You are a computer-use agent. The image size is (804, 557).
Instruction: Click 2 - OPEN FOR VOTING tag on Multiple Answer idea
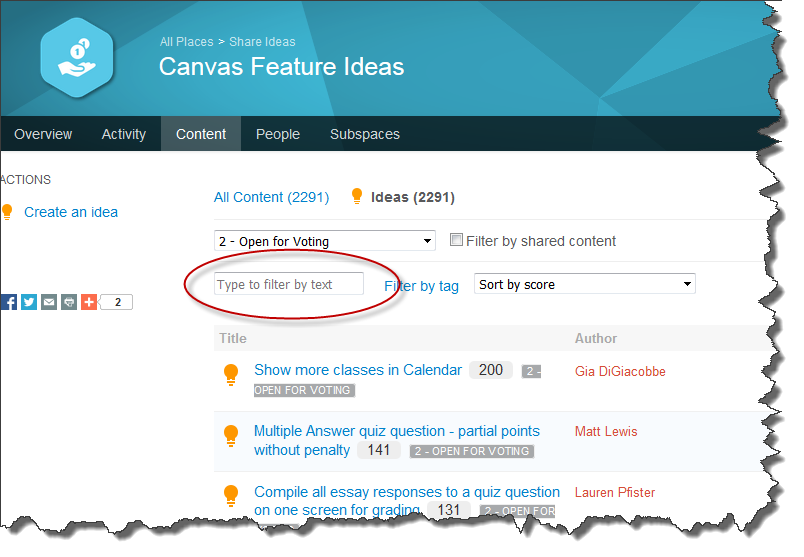pyautogui.click(x=472, y=451)
